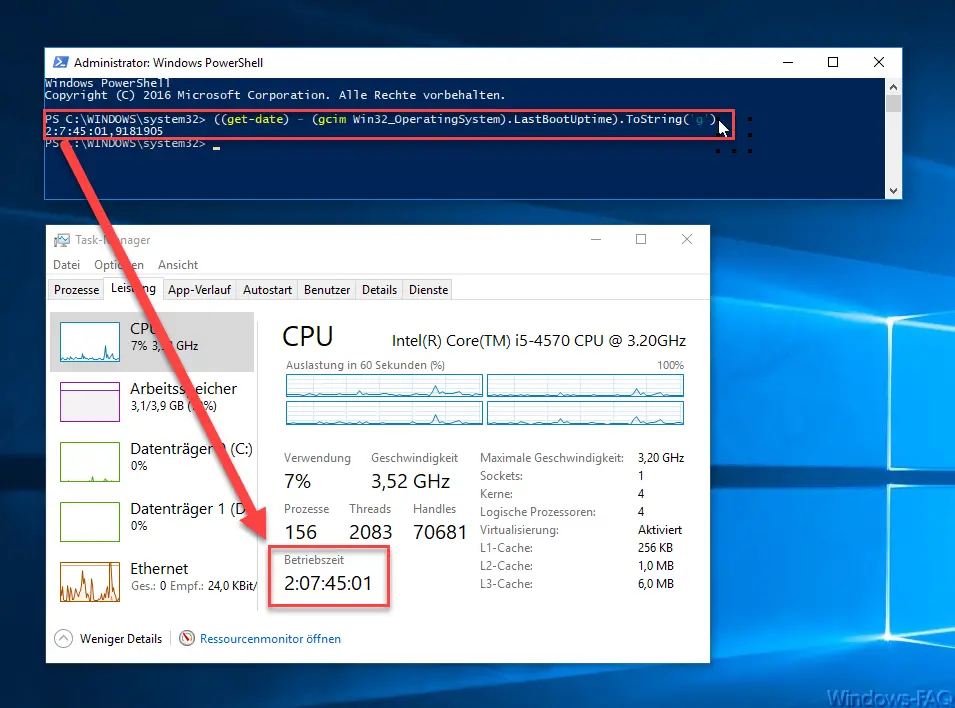Click the PowerShell output 2:7:45:01,9181905
This screenshot has width=955, height=708.
tap(104, 131)
